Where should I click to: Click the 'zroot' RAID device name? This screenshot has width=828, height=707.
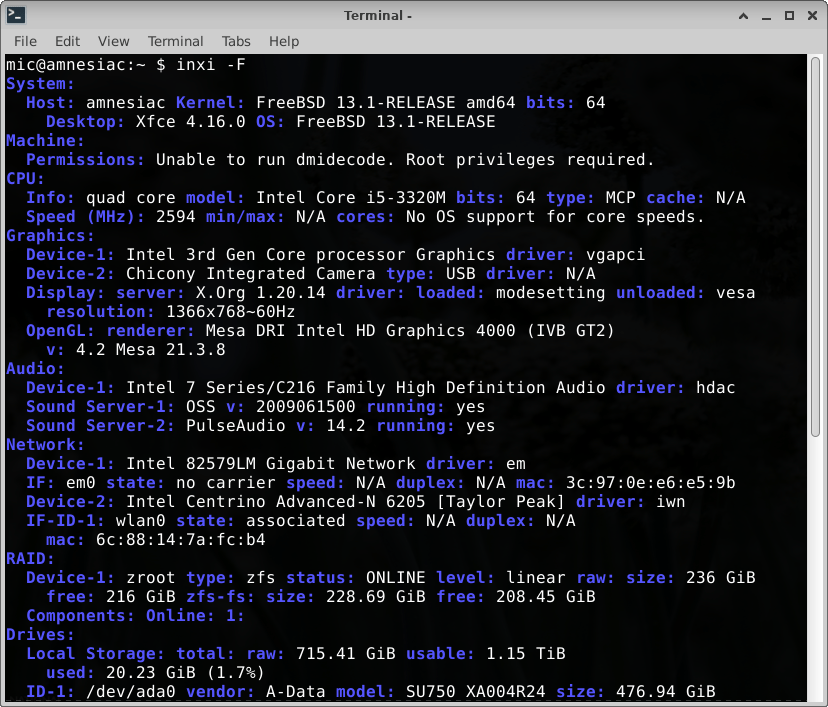(x=151, y=578)
